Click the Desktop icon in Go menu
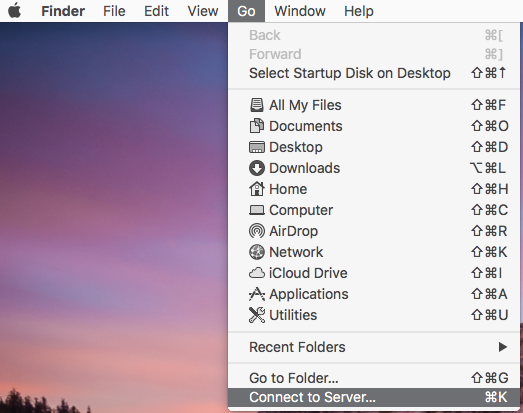The width and height of the screenshot is (523, 413). pos(256,147)
